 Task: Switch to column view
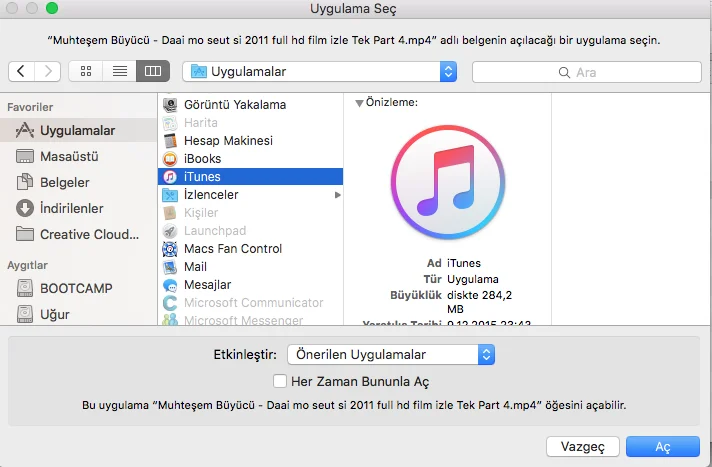point(153,71)
